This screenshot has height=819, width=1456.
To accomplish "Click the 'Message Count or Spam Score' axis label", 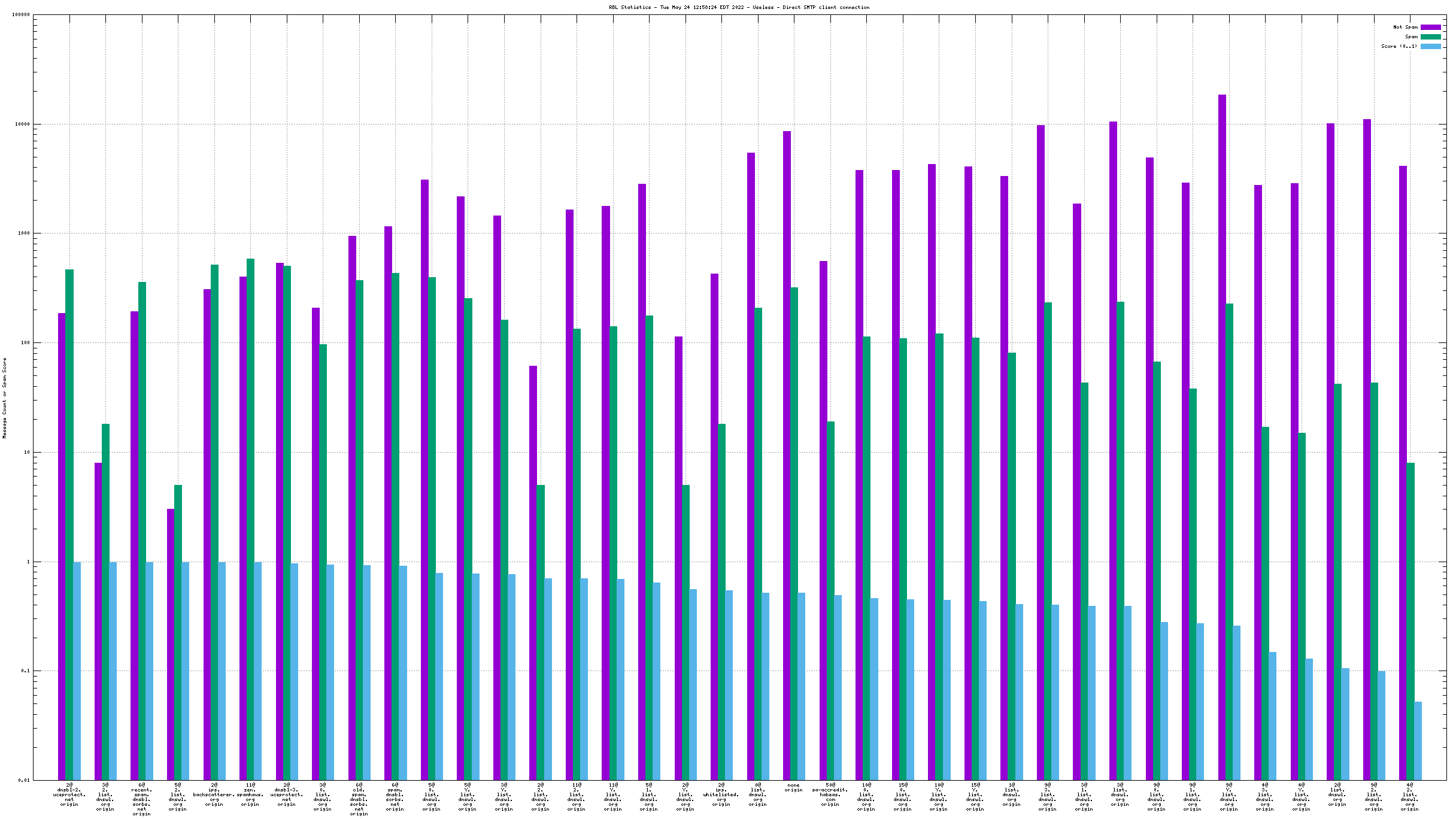I will point(5,398).
